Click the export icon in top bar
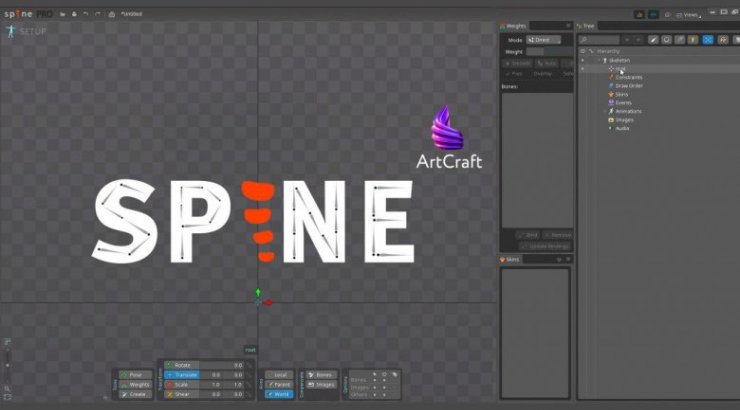 click(112, 14)
